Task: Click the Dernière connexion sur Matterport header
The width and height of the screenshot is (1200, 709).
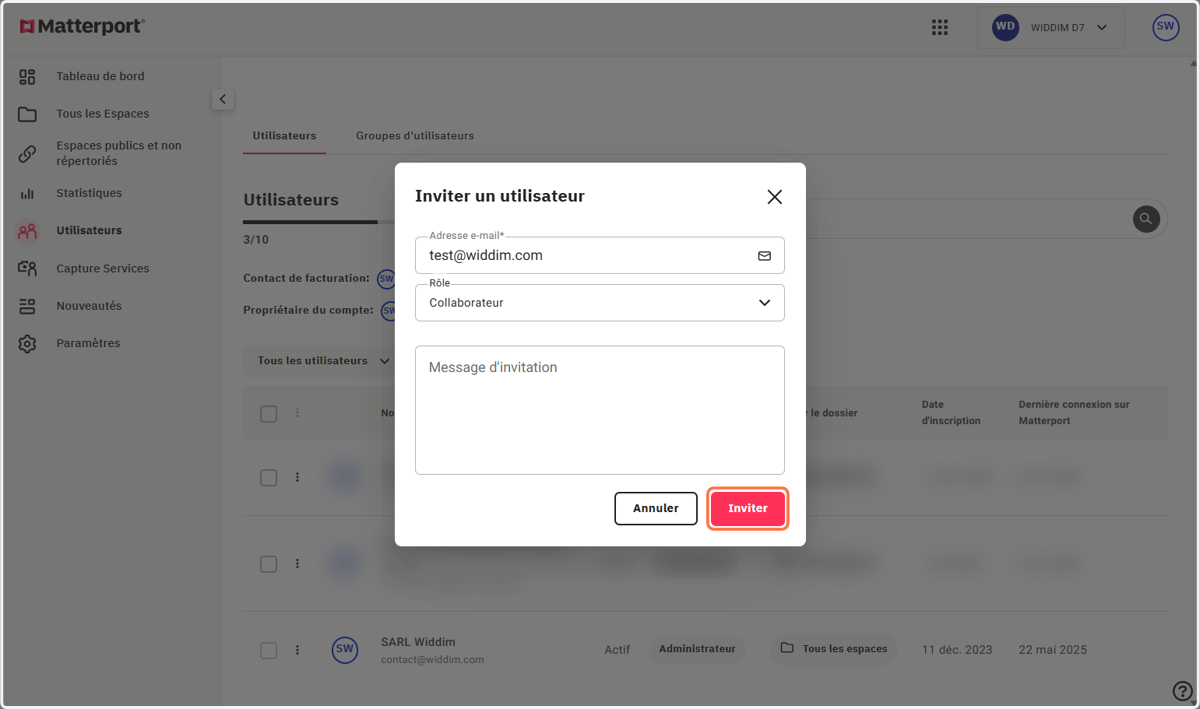Action: [x=1074, y=413]
